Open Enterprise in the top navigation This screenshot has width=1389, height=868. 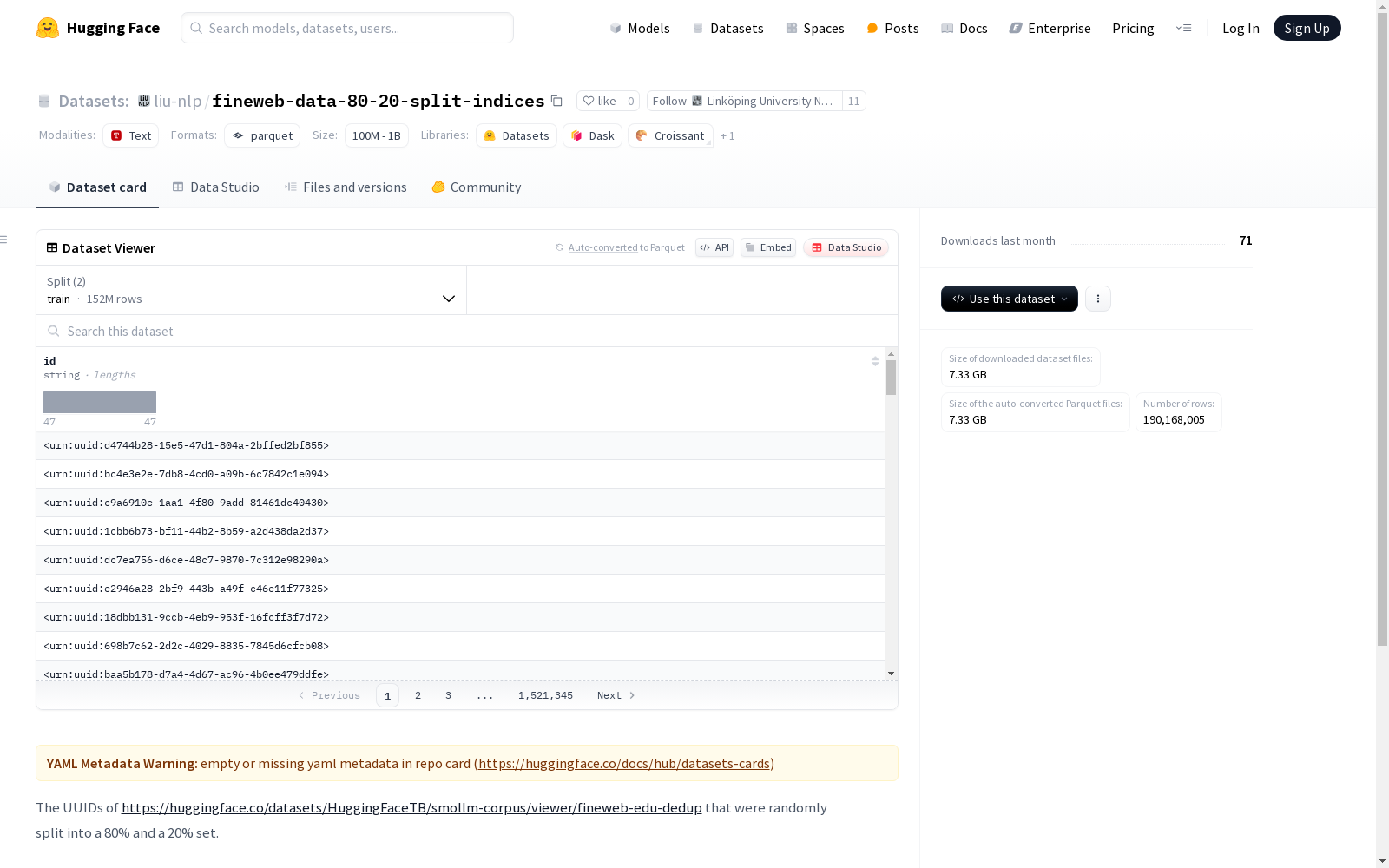point(1050,28)
